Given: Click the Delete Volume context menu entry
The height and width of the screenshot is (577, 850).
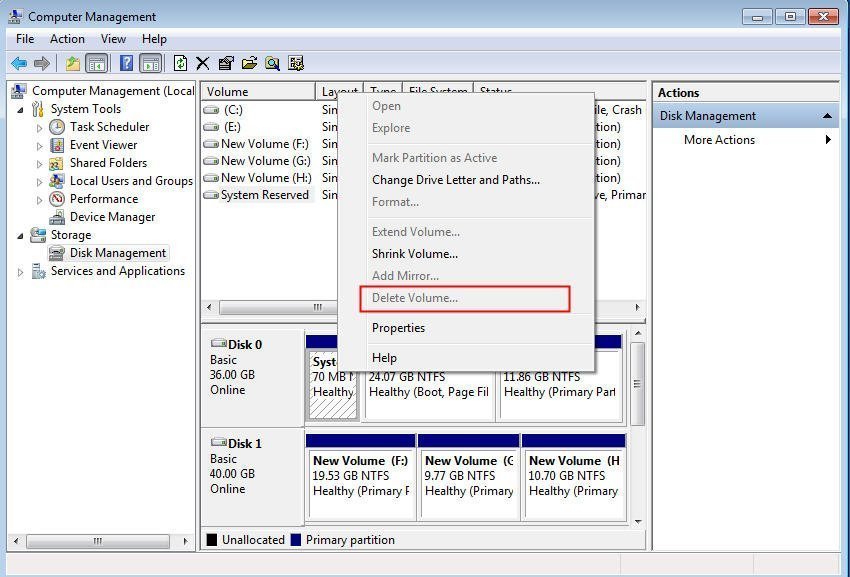Looking at the screenshot, I should click(x=415, y=298).
